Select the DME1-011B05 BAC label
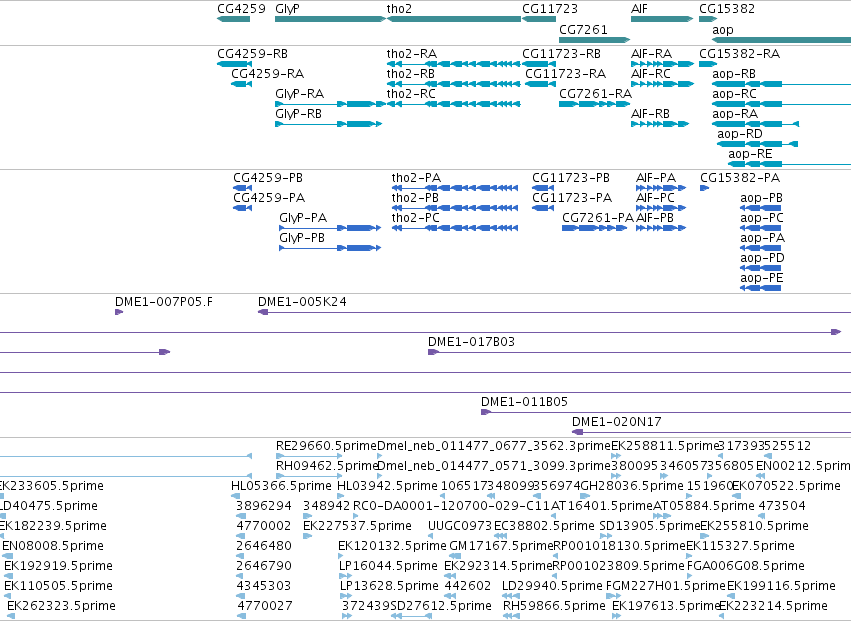Viewport: 851px width, 621px height. click(524, 402)
